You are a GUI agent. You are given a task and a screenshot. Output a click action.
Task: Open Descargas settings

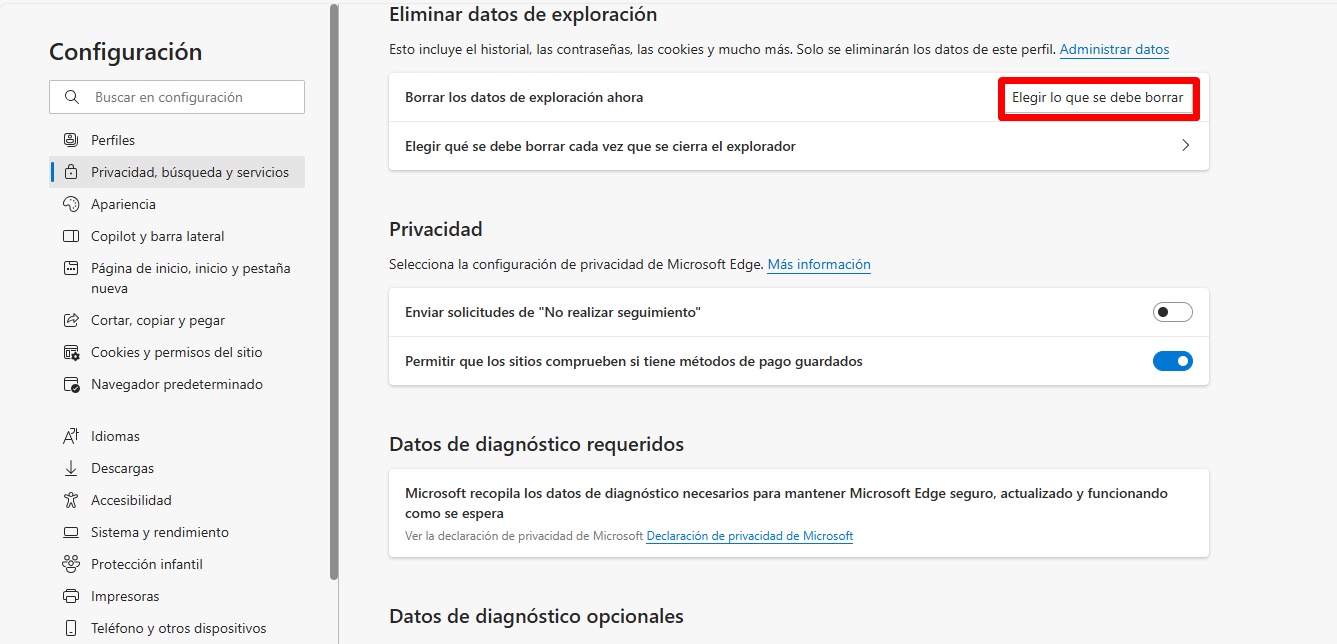click(177, 468)
